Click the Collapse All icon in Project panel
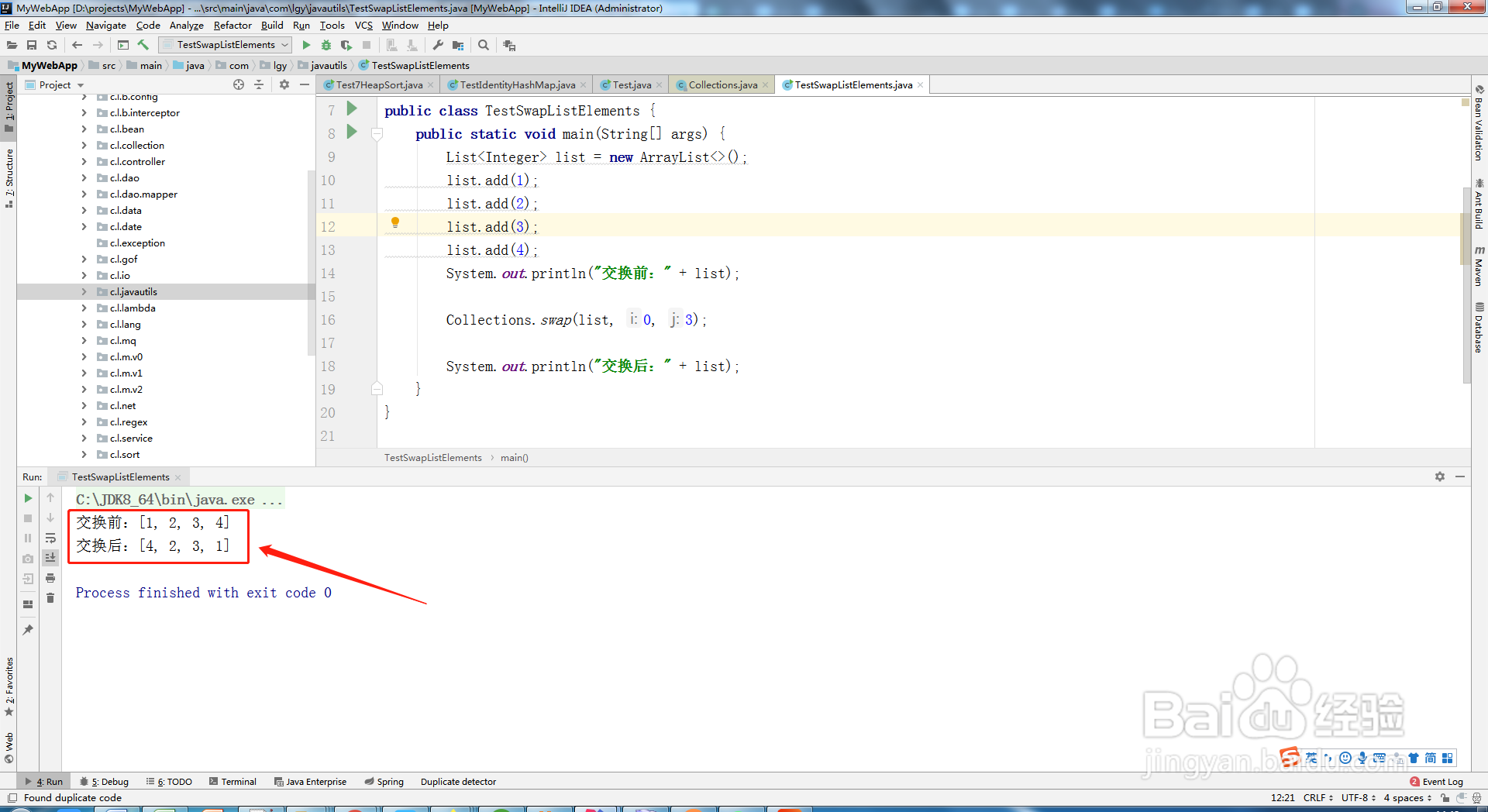Viewport: 1488px width, 812px height. coord(259,84)
